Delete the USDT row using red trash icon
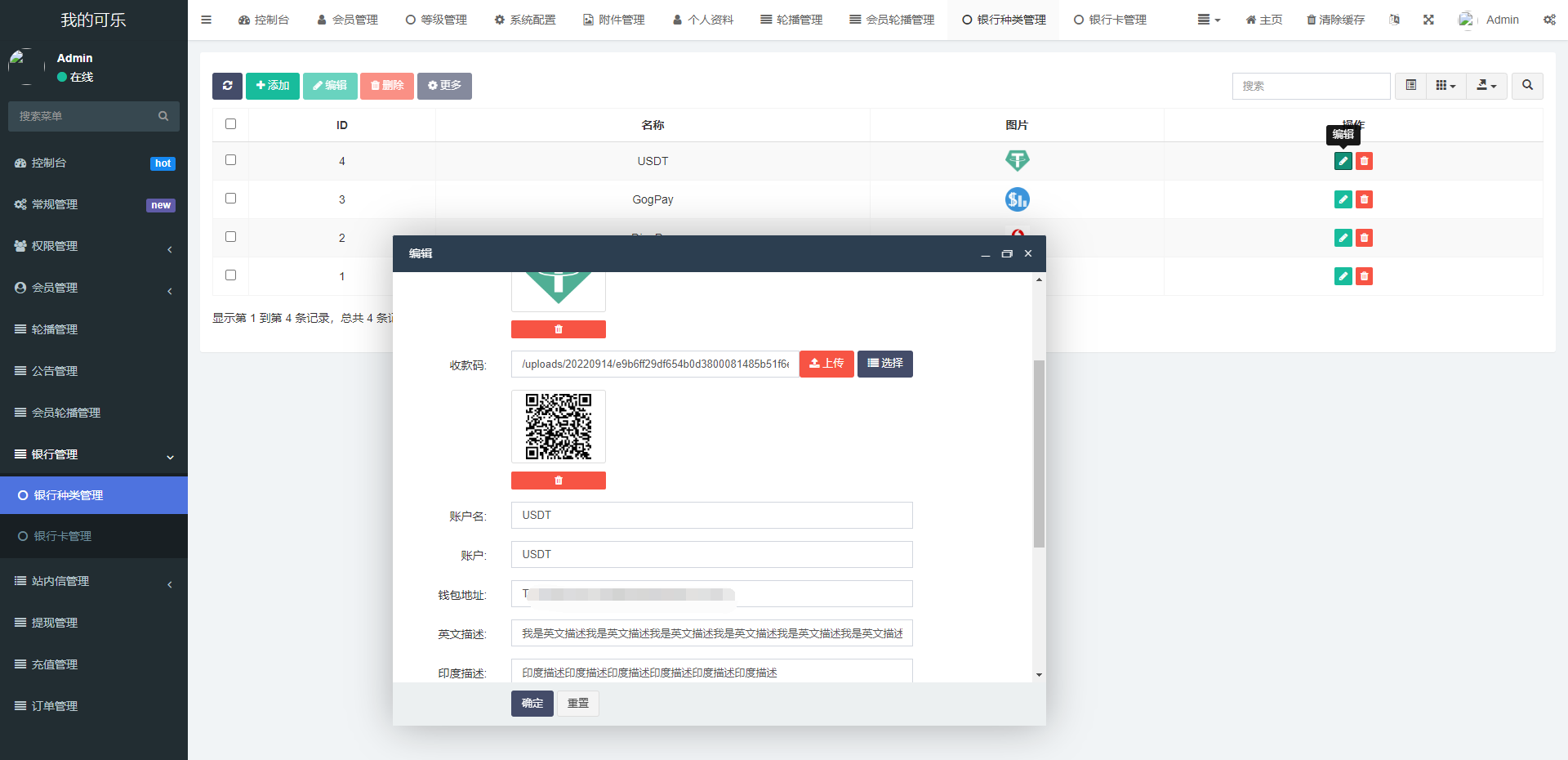The width and height of the screenshot is (1568, 760). click(1364, 161)
